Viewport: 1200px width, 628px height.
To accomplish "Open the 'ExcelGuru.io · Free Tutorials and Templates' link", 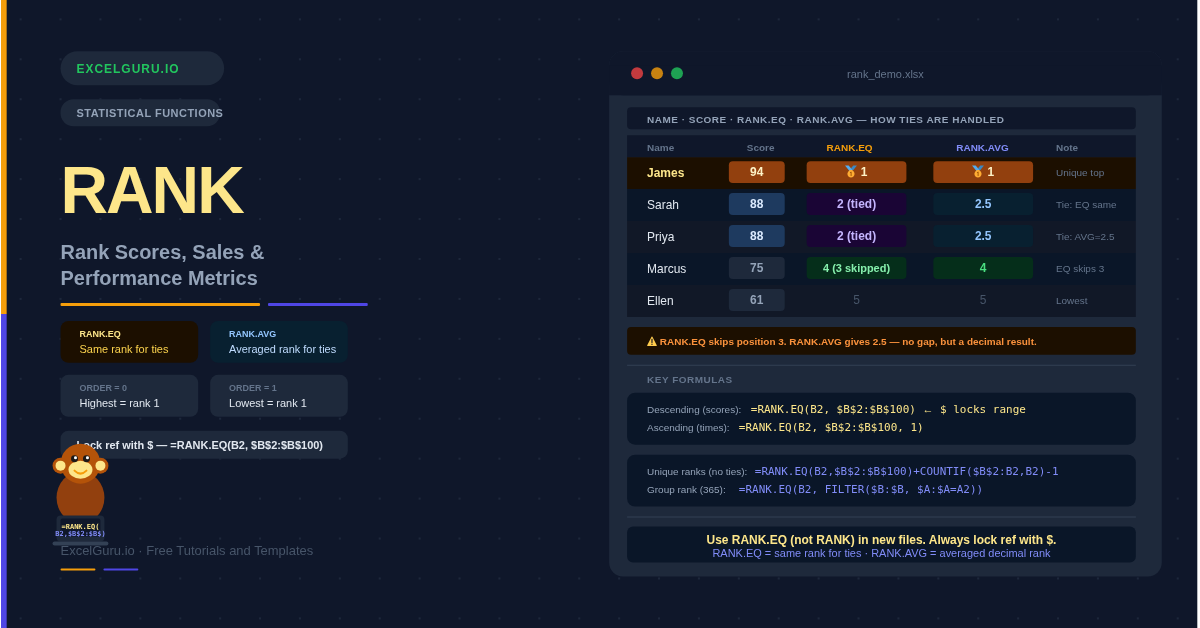I will click(x=187, y=550).
